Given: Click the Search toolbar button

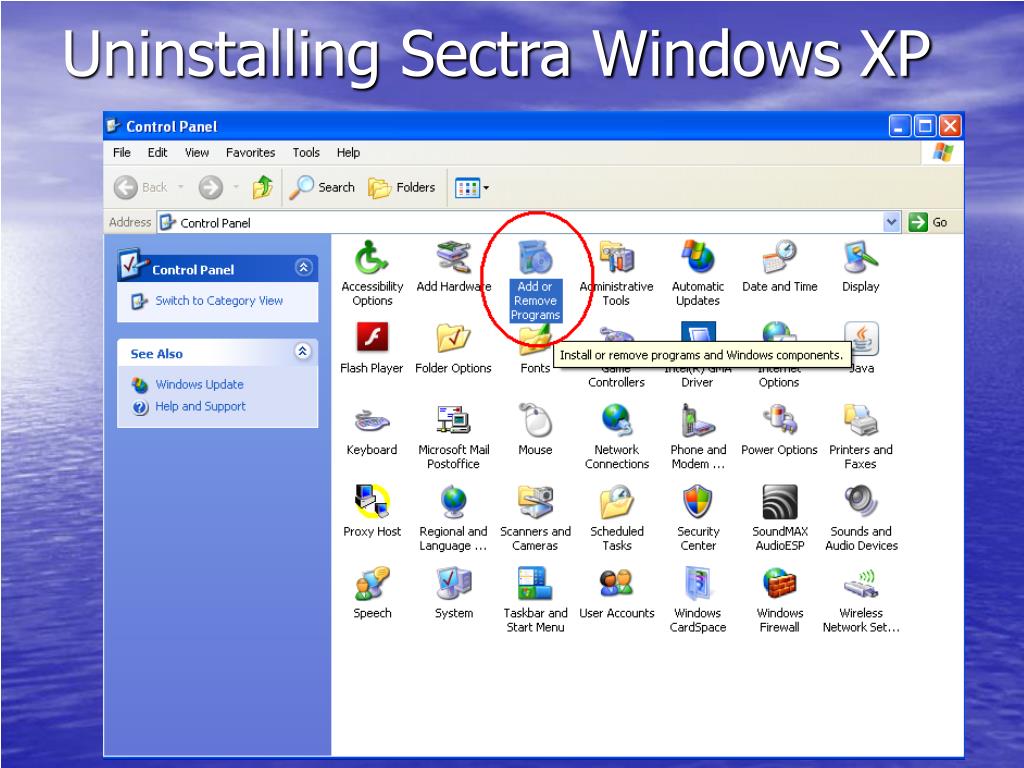Looking at the screenshot, I should coord(322,187).
